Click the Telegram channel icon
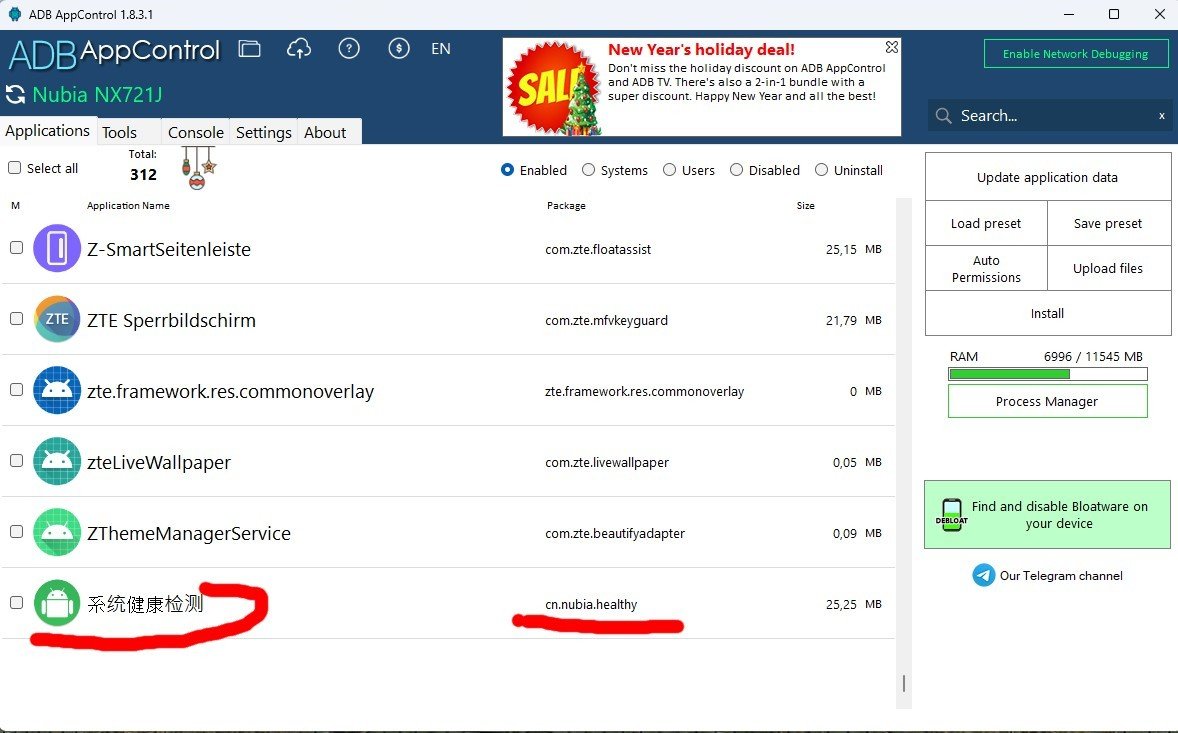This screenshot has height=733, width=1178. click(x=984, y=575)
